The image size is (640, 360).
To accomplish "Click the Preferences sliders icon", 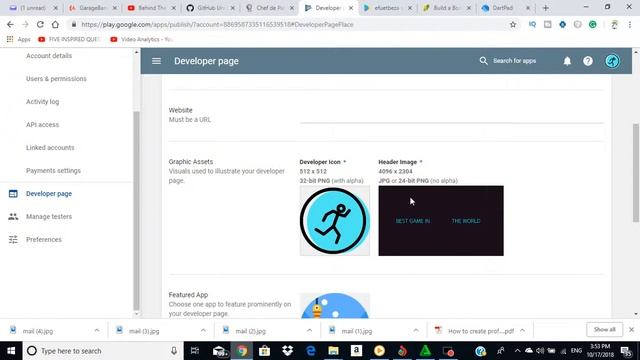I will click(13, 239).
